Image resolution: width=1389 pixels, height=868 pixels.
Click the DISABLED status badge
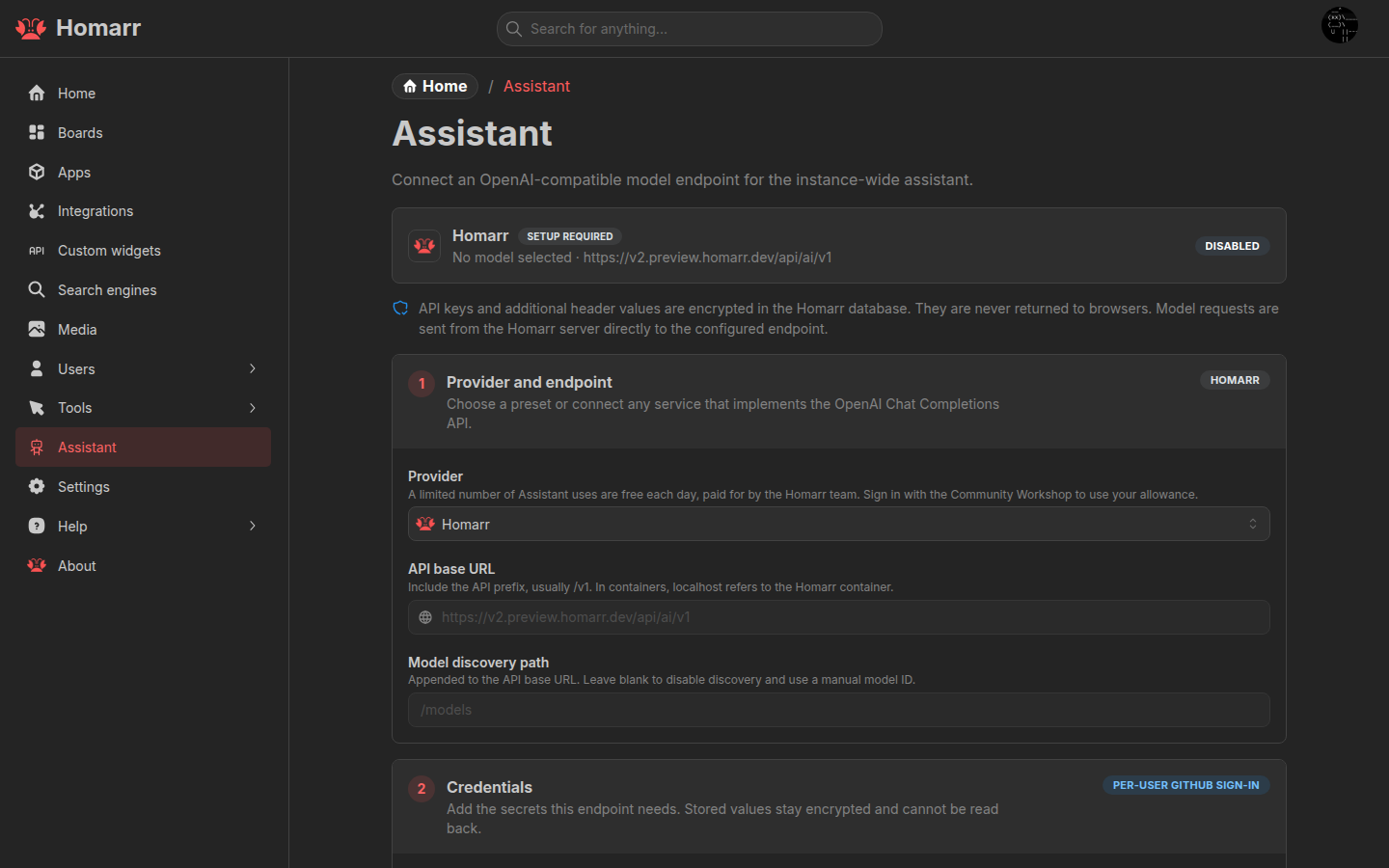point(1232,246)
